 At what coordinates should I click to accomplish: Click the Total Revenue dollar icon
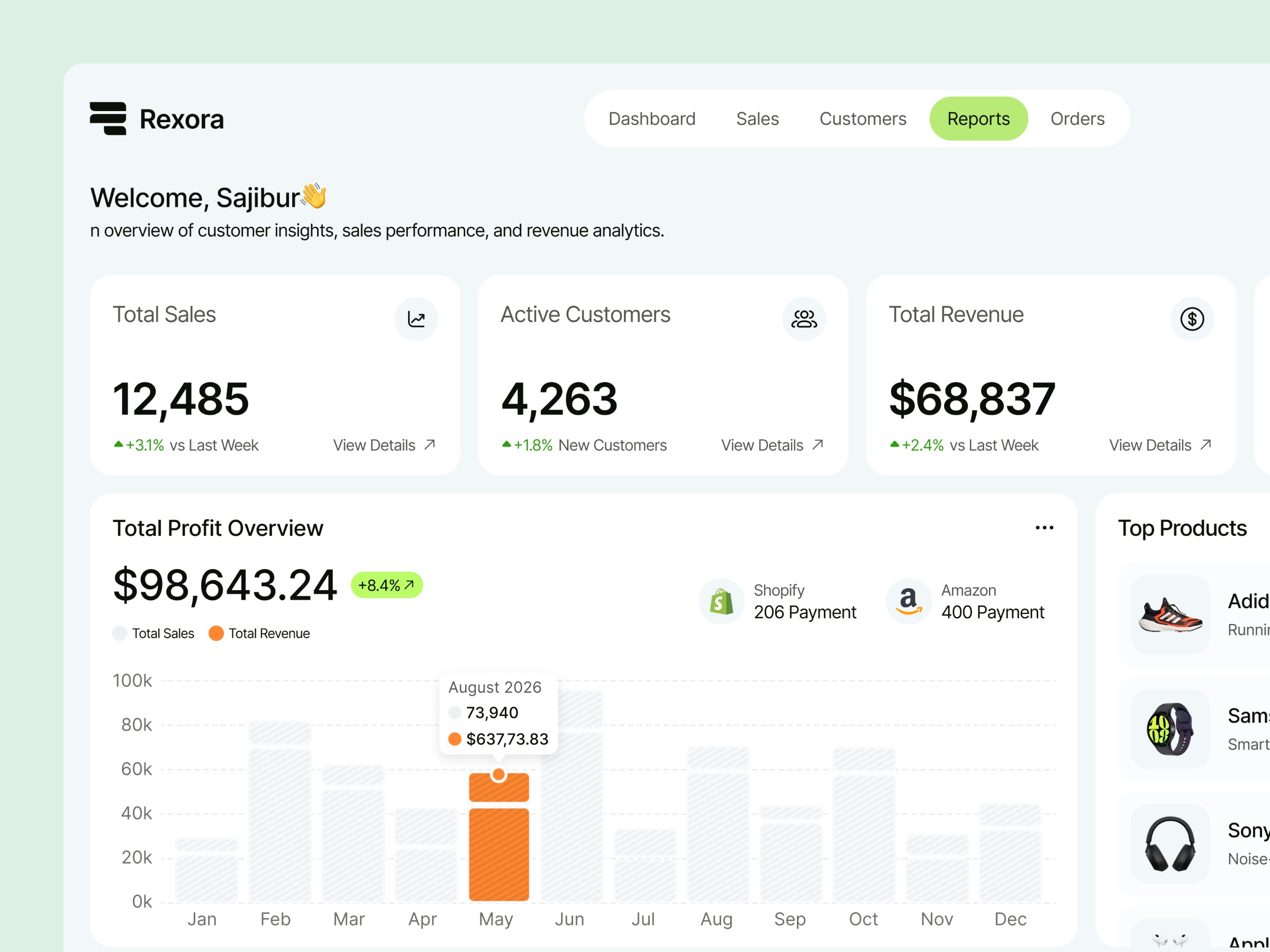point(1193,319)
